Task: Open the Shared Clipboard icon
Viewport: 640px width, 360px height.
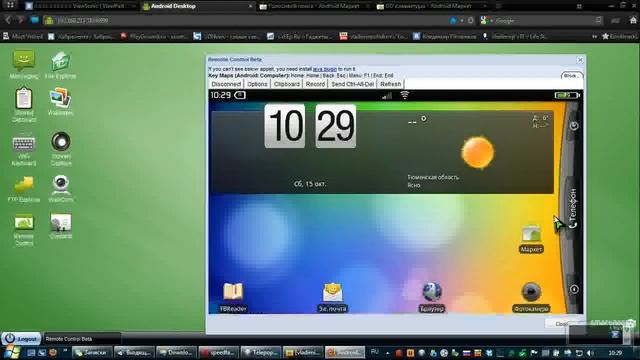Action: 24,104
